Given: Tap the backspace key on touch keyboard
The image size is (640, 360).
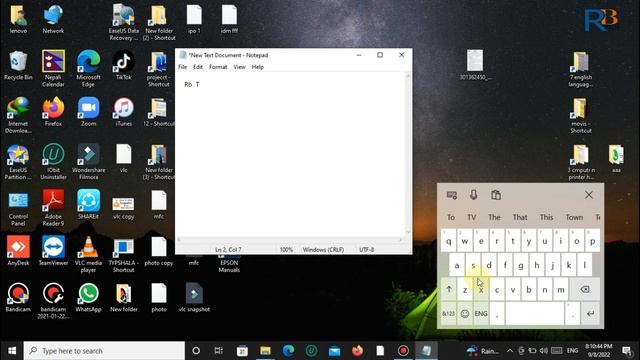Looking at the screenshot, I should (584, 289).
